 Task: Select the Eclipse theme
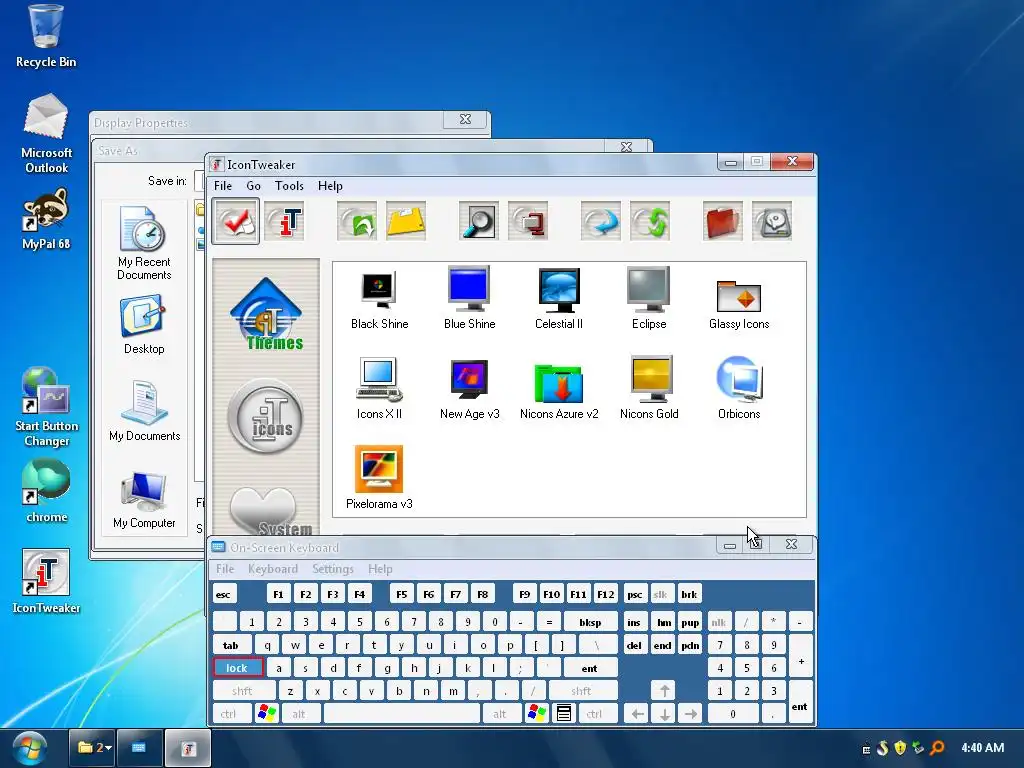648,300
